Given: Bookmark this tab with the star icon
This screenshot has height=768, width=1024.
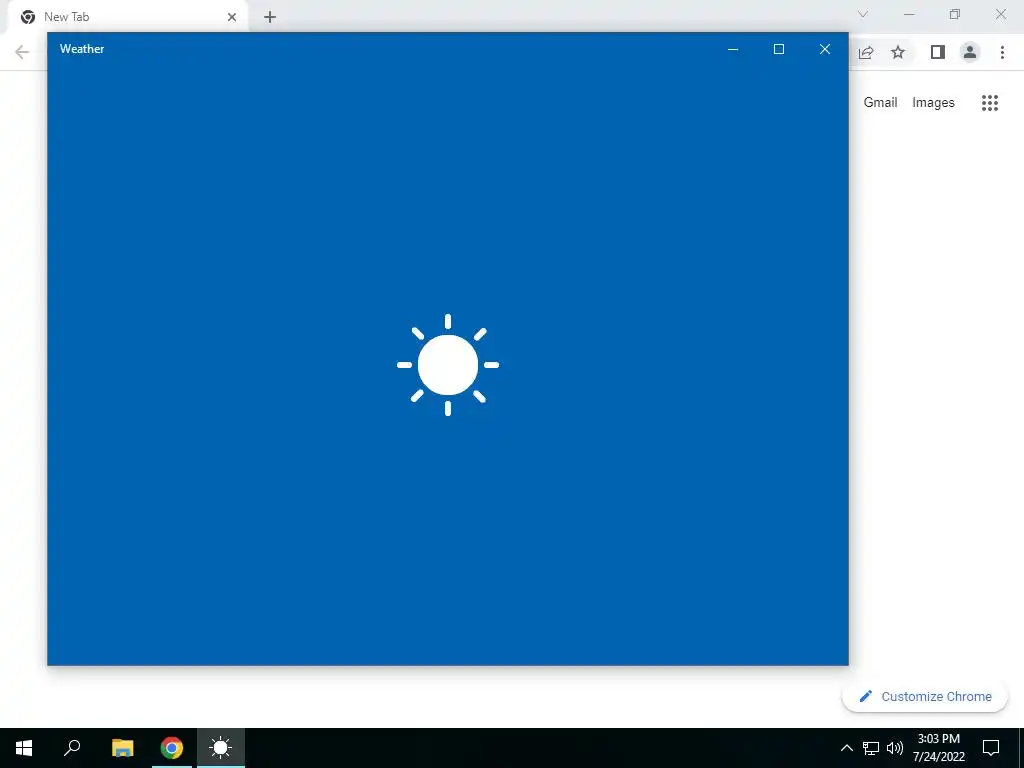Looking at the screenshot, I should (898, 52).
